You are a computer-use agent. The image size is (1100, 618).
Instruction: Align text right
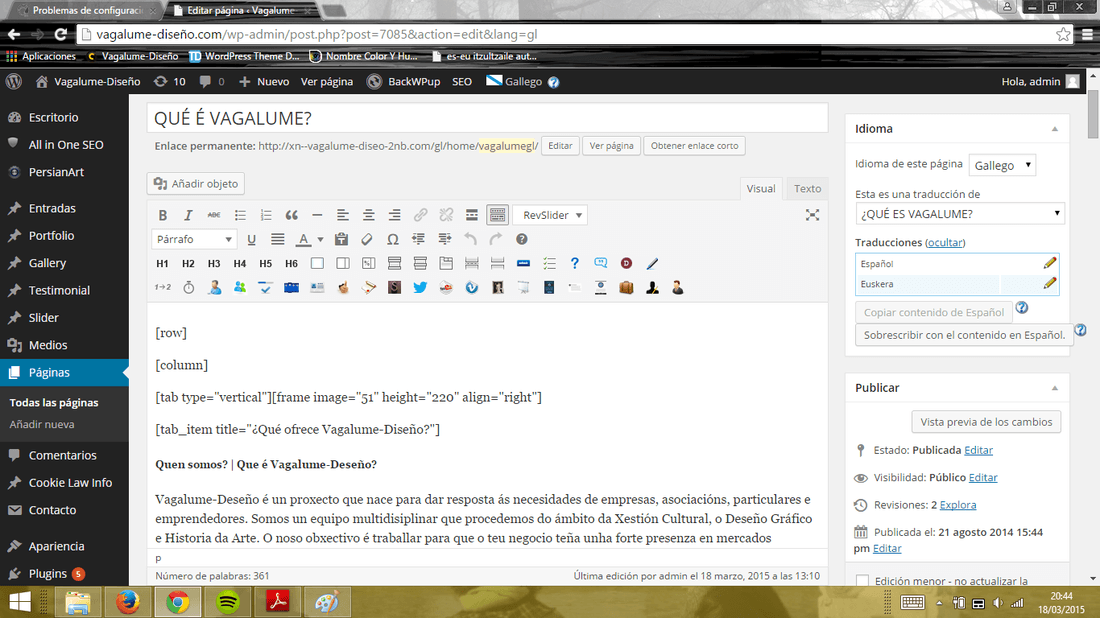click(x=394, y=215)
